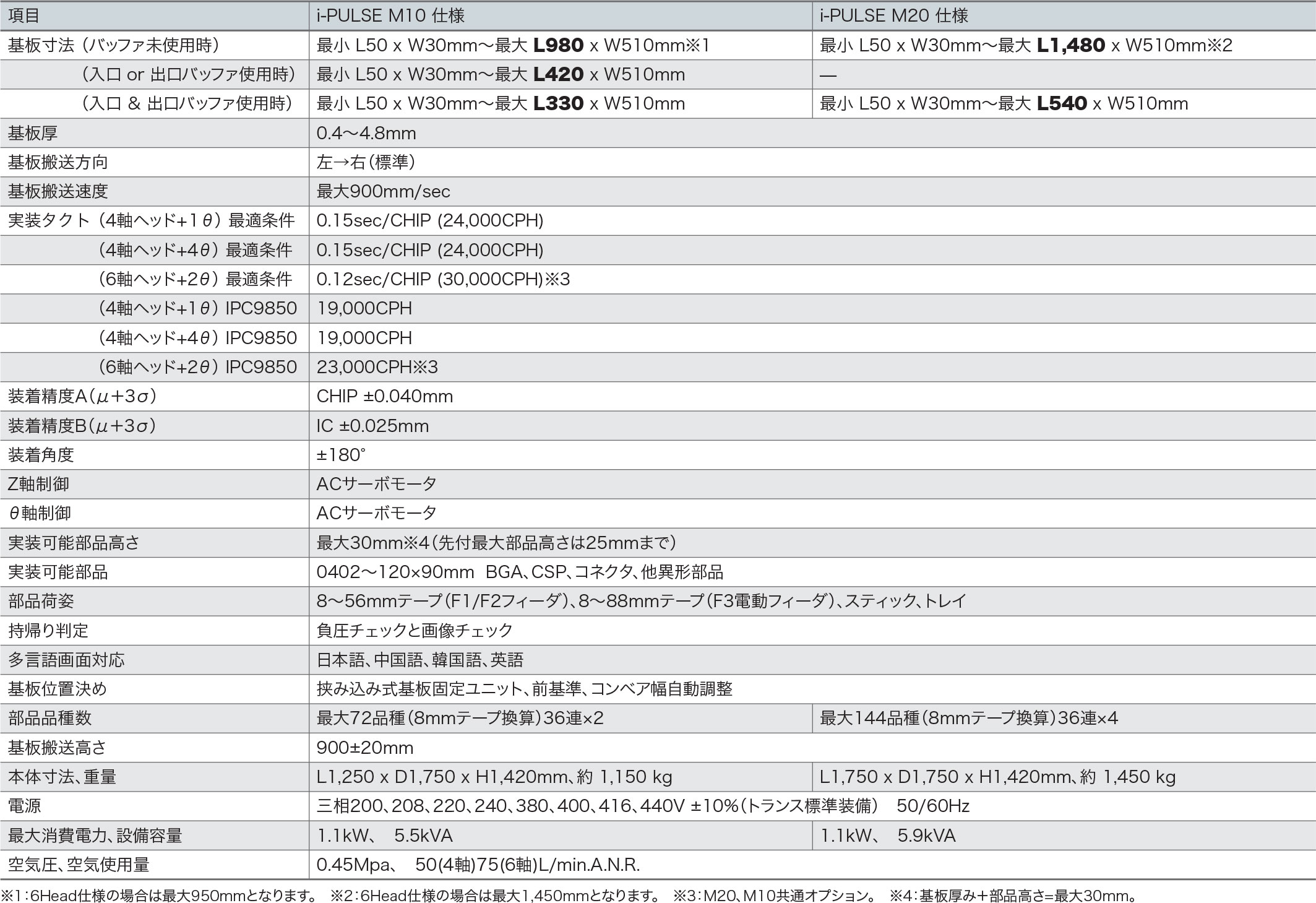Viewport: 1316px width, 903px height.
Task: Click the 'i-PULSE M10 仕様' column header
Action: (390, 15)
